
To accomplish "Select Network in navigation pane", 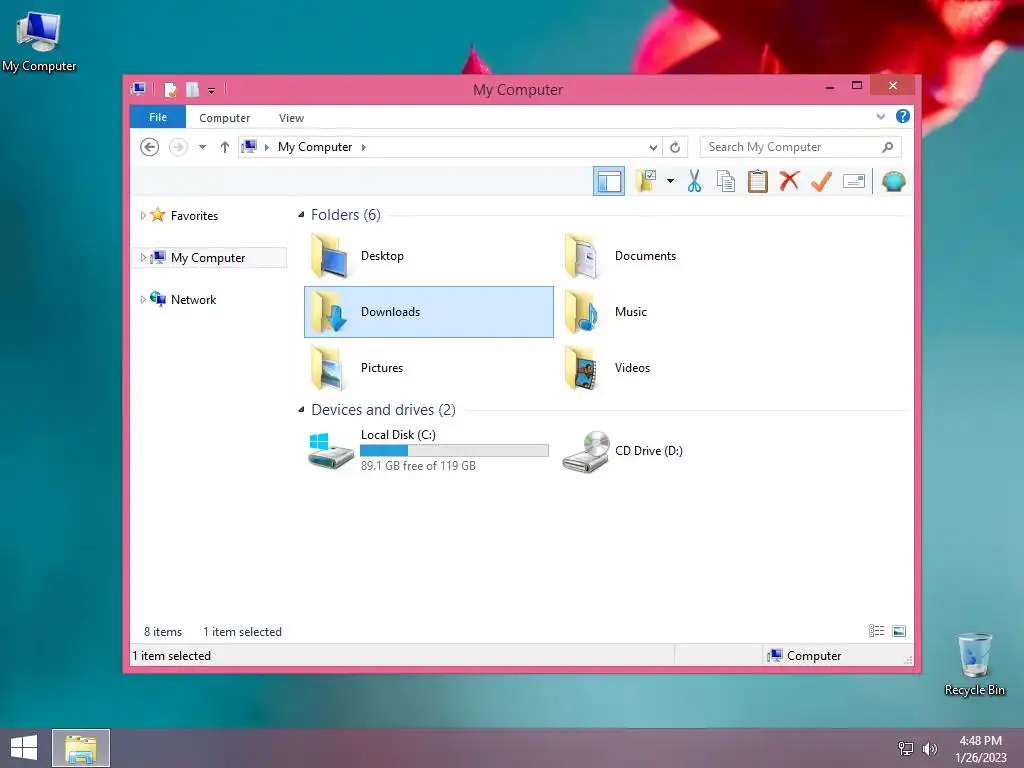I will coord(193,300).
